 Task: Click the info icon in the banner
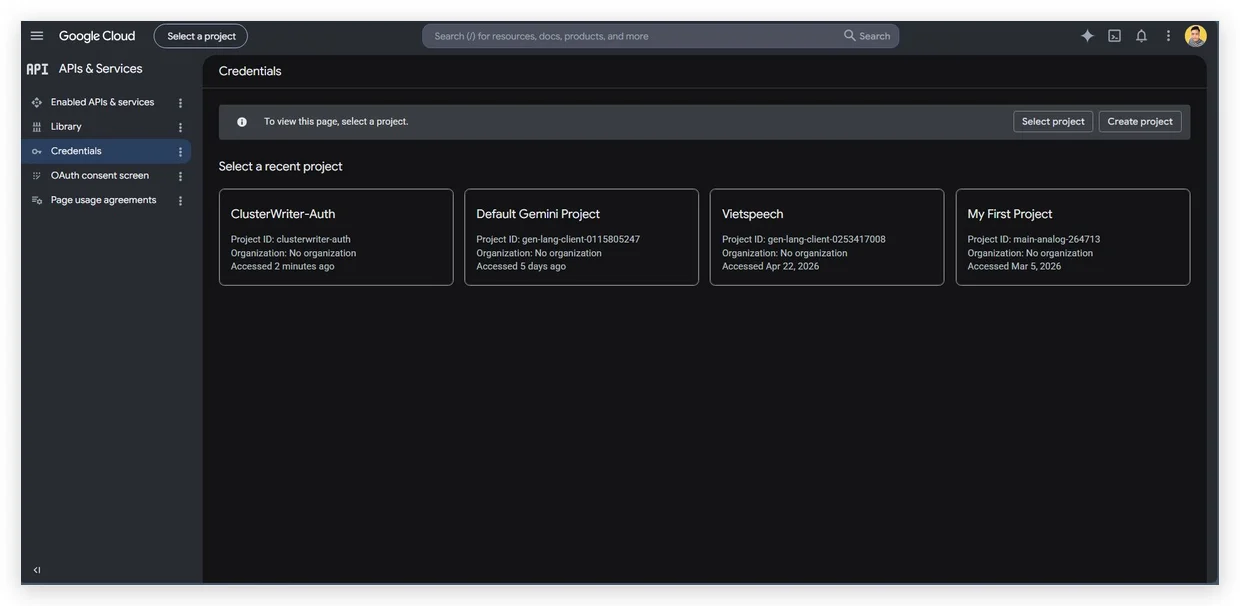tap(242, 122)
